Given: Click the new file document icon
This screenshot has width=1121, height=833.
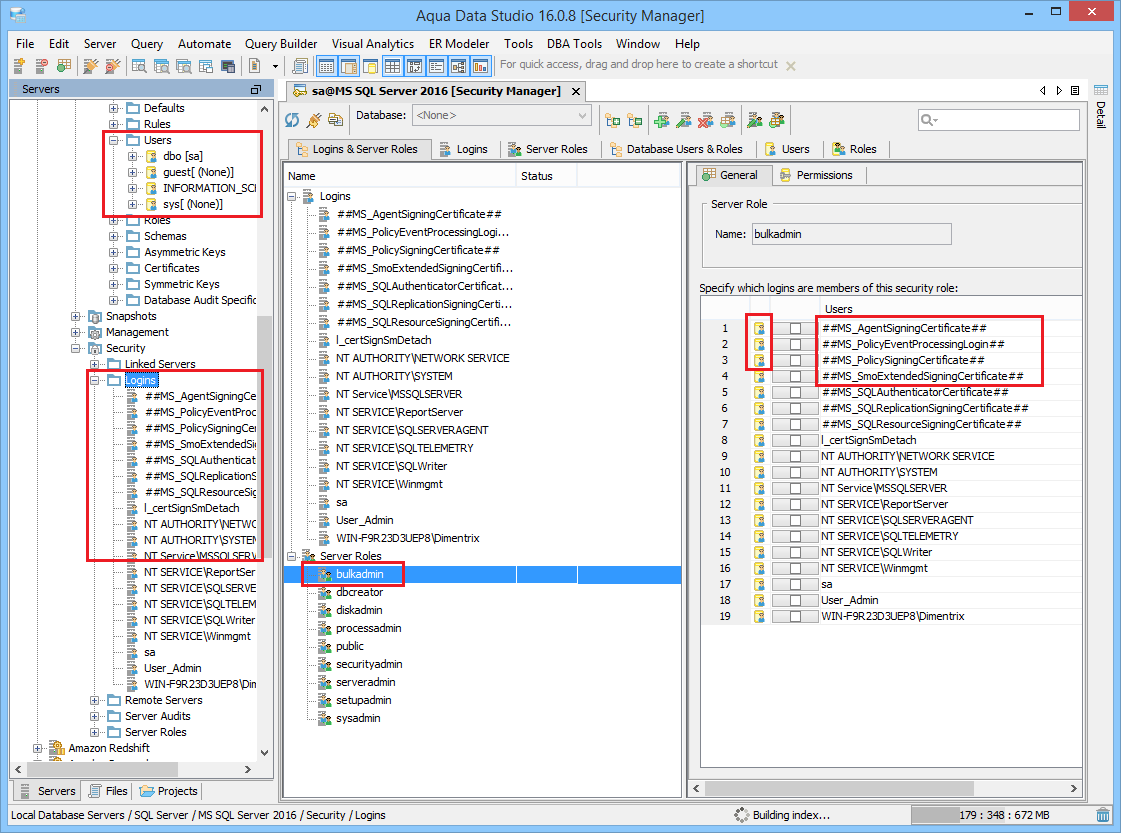Looking at the screenshot, I should (255, 66).
